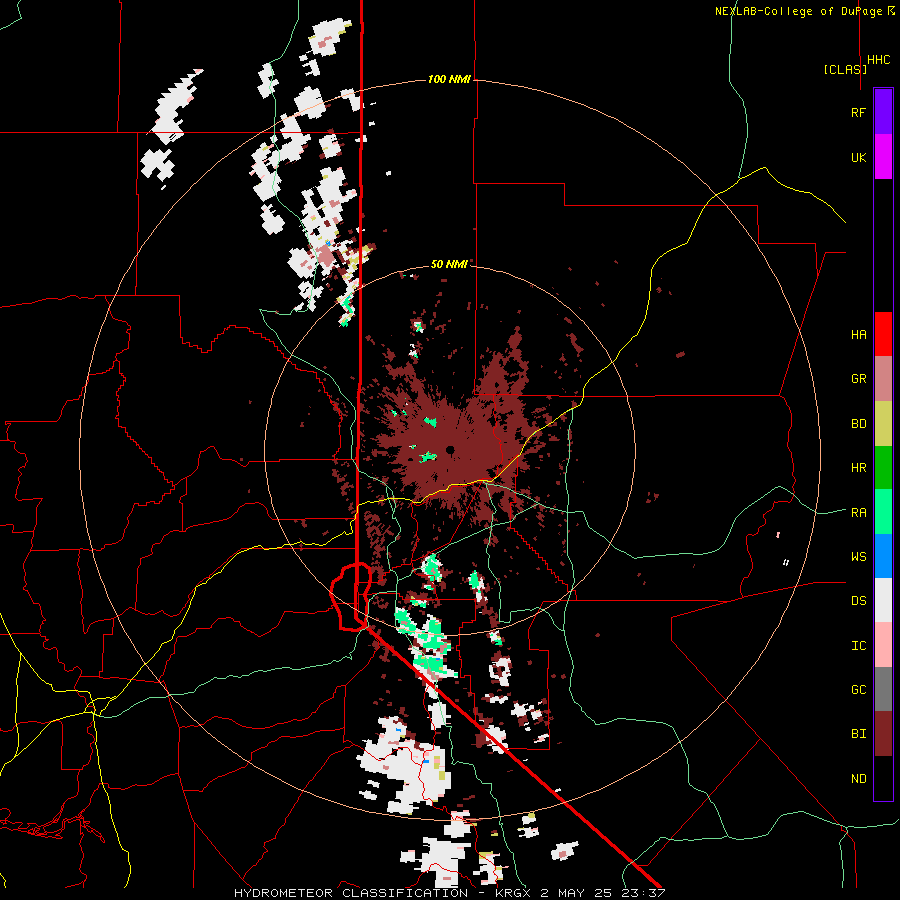Click the thick red closed outline near lake

click(351, 597)
